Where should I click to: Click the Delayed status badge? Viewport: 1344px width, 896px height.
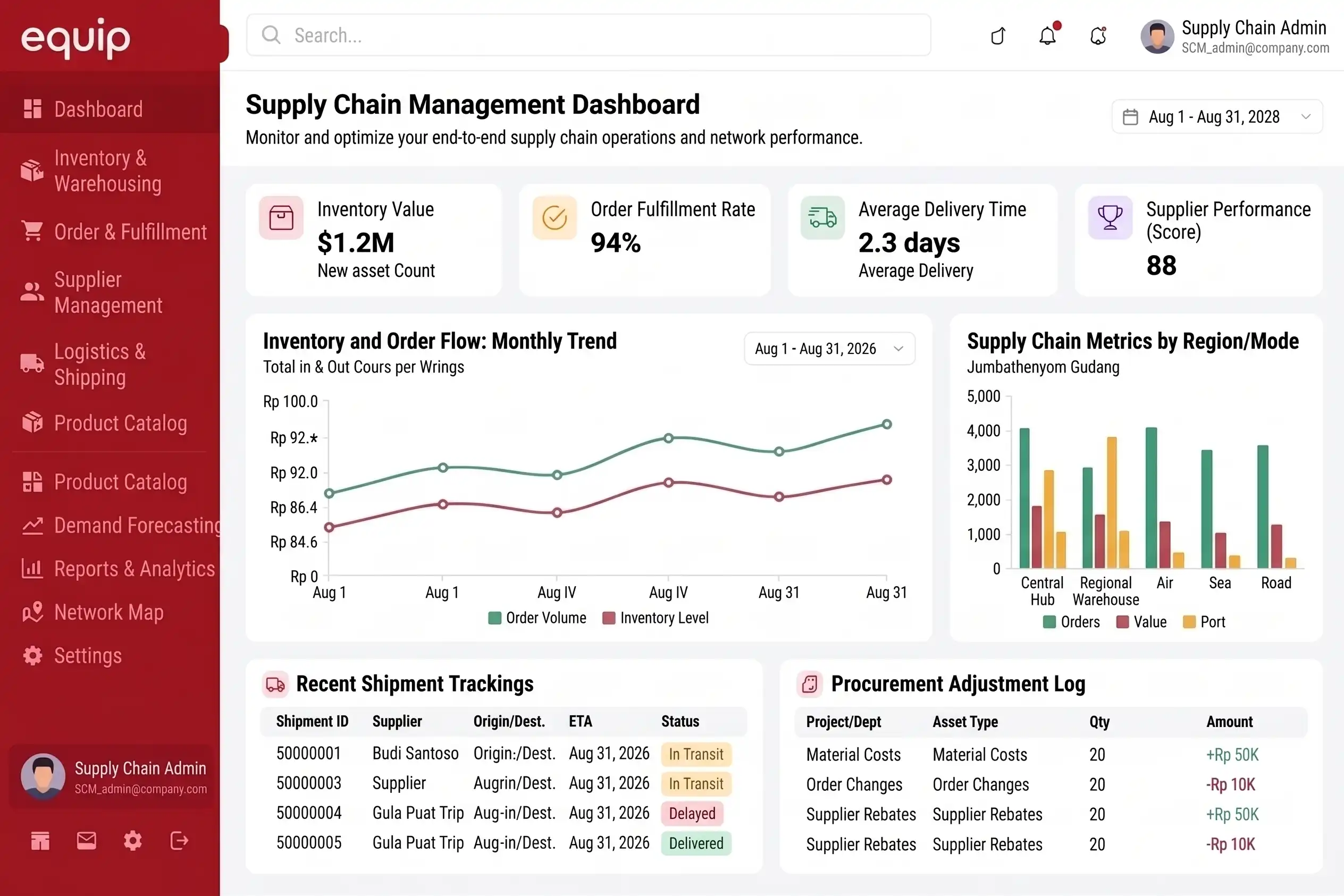coord(692,813)
